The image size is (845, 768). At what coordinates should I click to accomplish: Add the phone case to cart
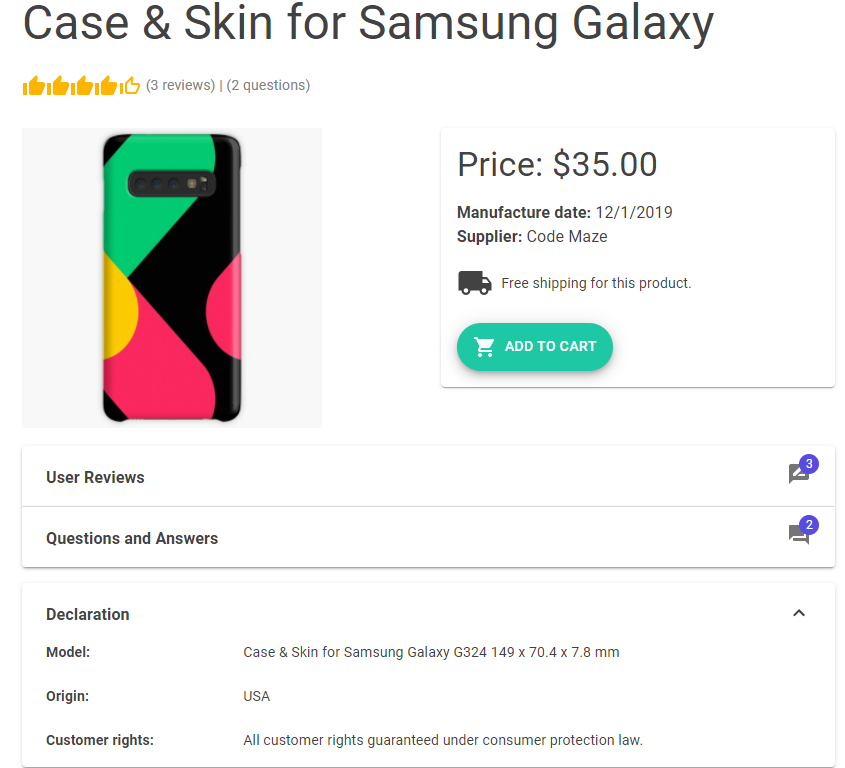pos(535,347)
